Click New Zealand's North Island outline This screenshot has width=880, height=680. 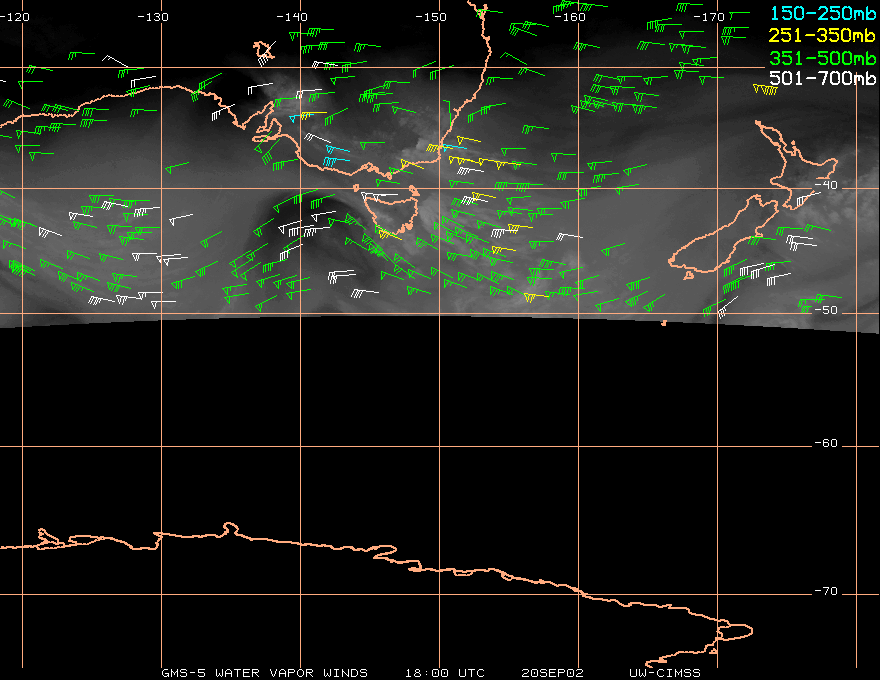[797, 166]
